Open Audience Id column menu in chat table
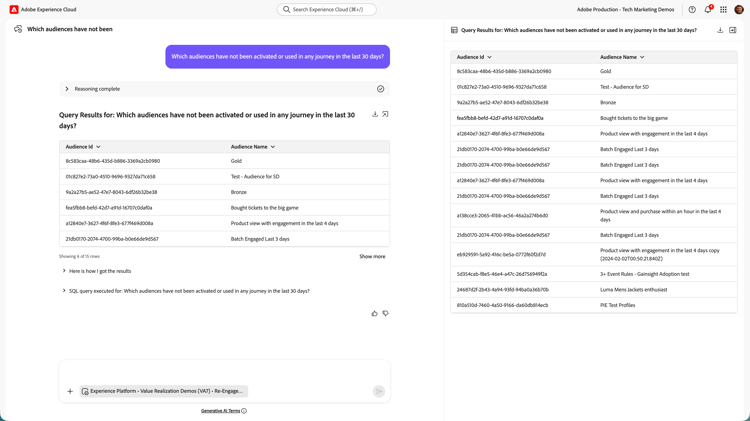The height and width of the screenshot is (421, 750). coord(98,147)
